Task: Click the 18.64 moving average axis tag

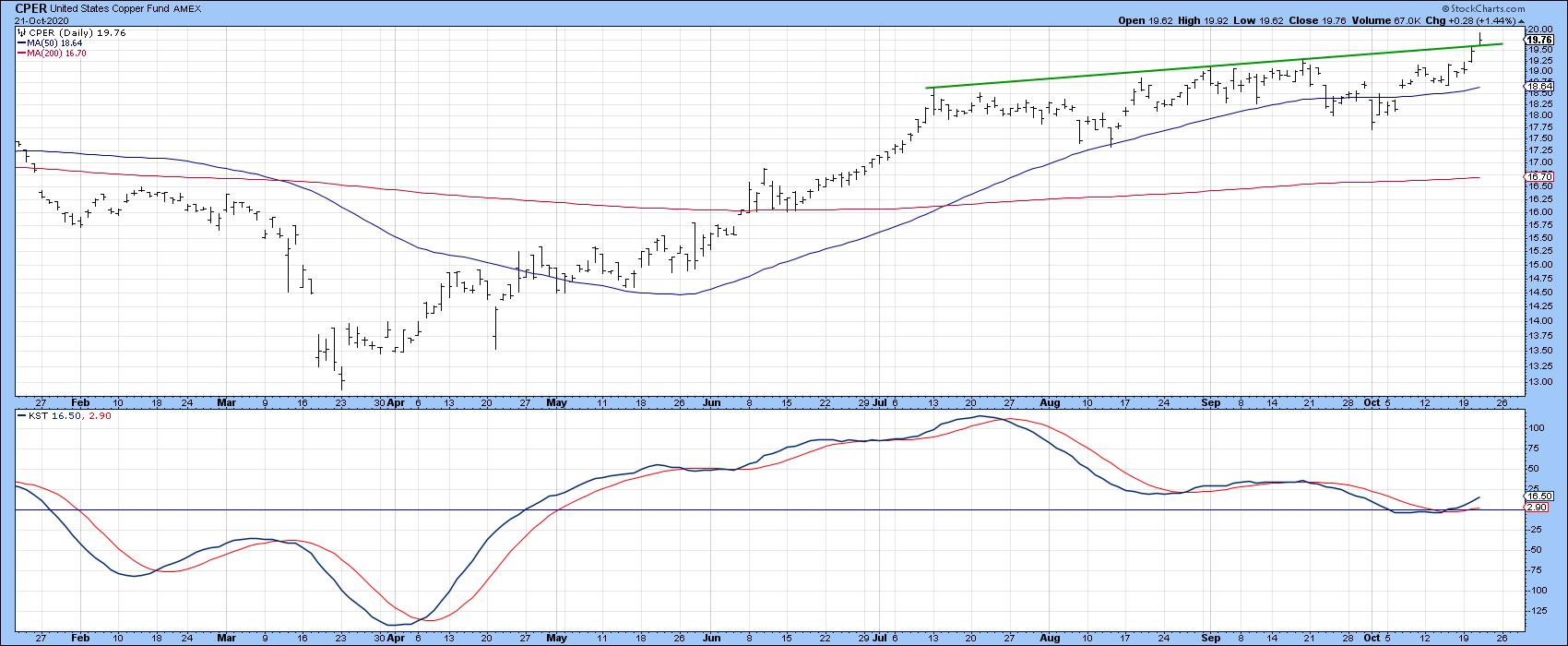Action: coord(1538,87)
